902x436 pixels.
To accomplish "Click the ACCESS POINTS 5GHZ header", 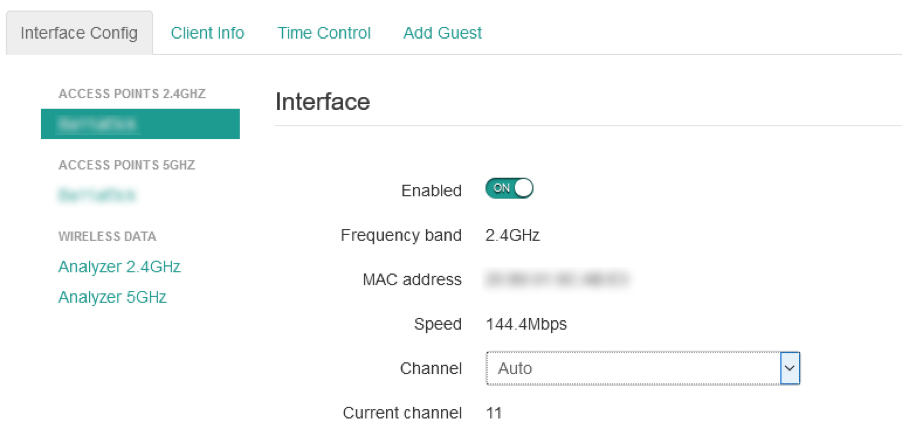I will click(x=127, y=166).
